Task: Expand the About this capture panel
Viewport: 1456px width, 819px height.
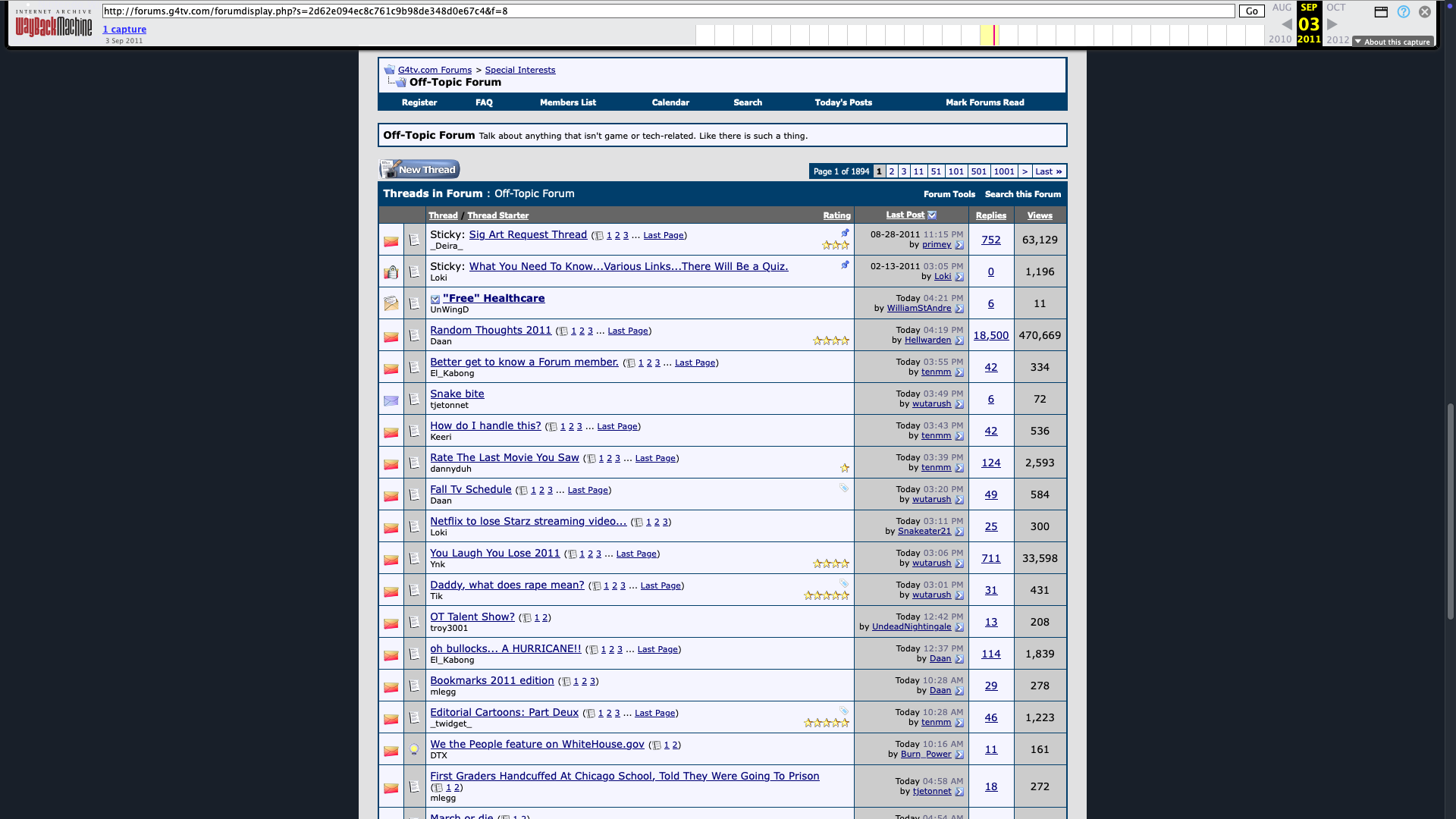Action: (x=1393, y=42)
